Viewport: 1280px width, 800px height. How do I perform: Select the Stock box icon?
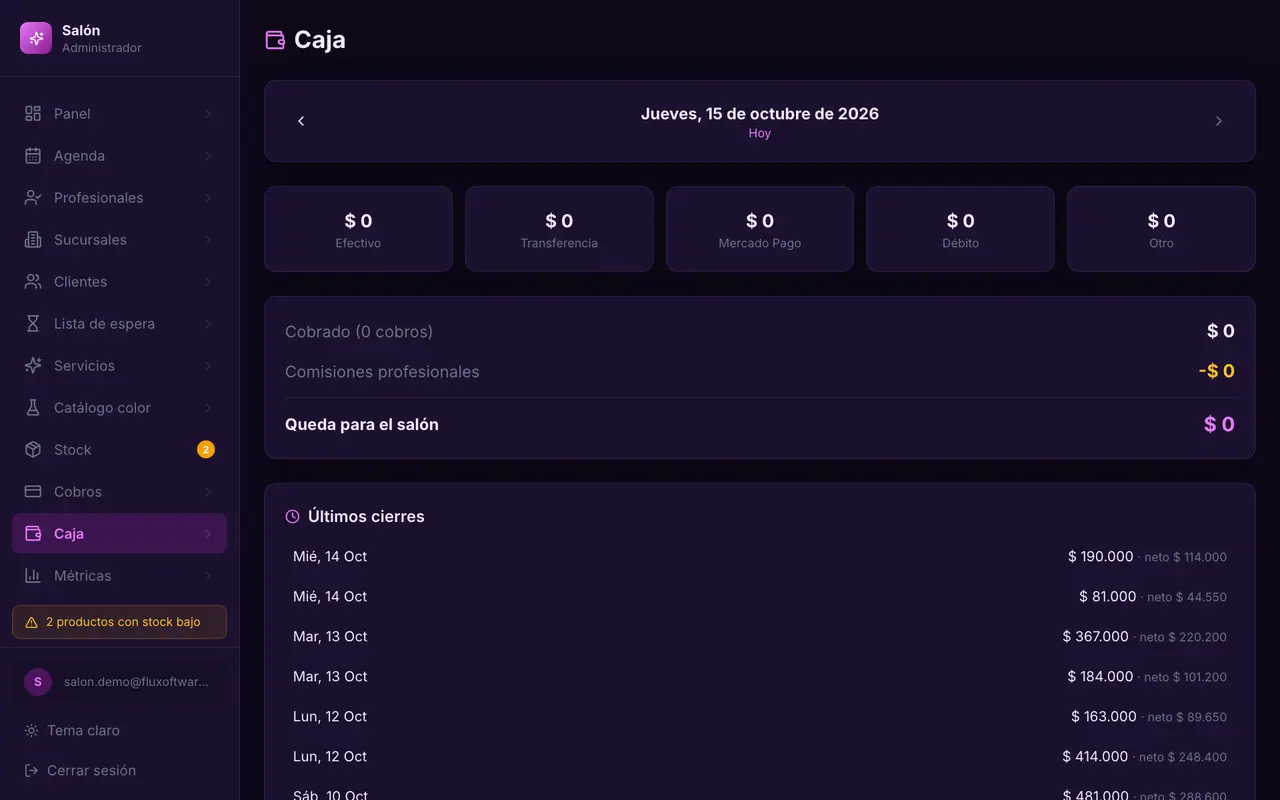[33, 450]
